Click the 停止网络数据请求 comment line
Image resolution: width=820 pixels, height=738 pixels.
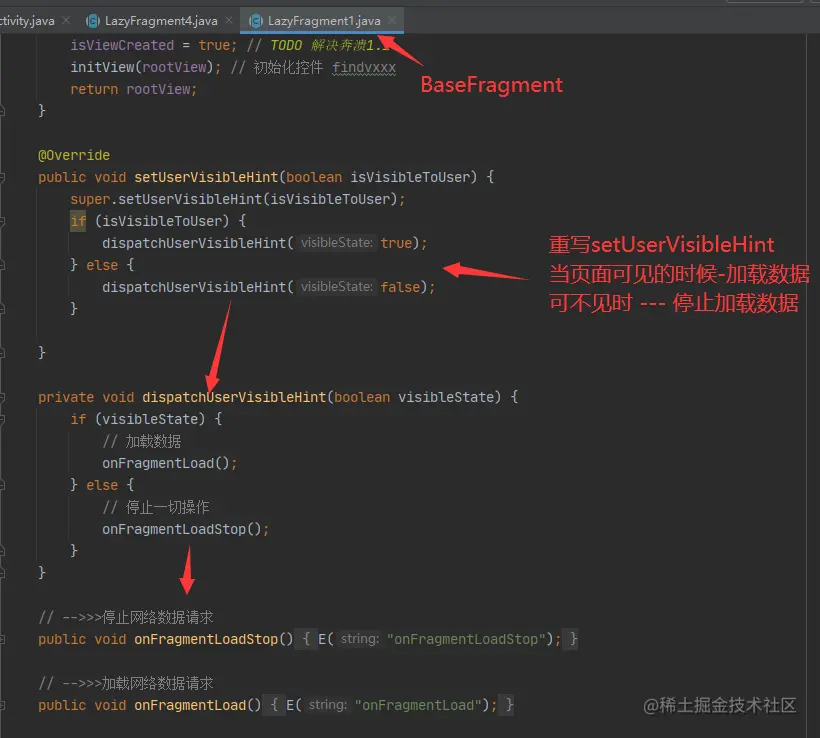click(x=126, y=617)
